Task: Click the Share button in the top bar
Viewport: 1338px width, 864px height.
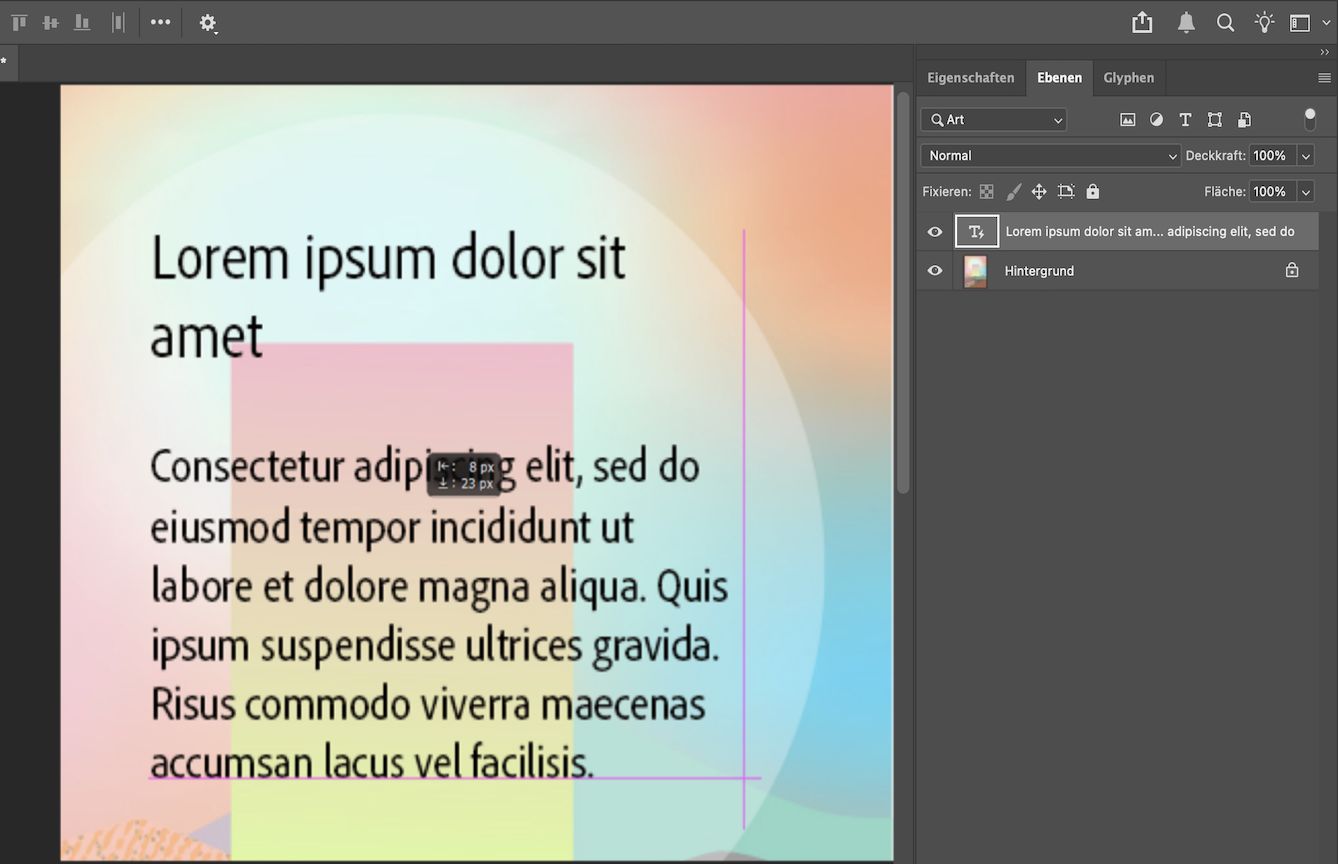Action: 1142,22
